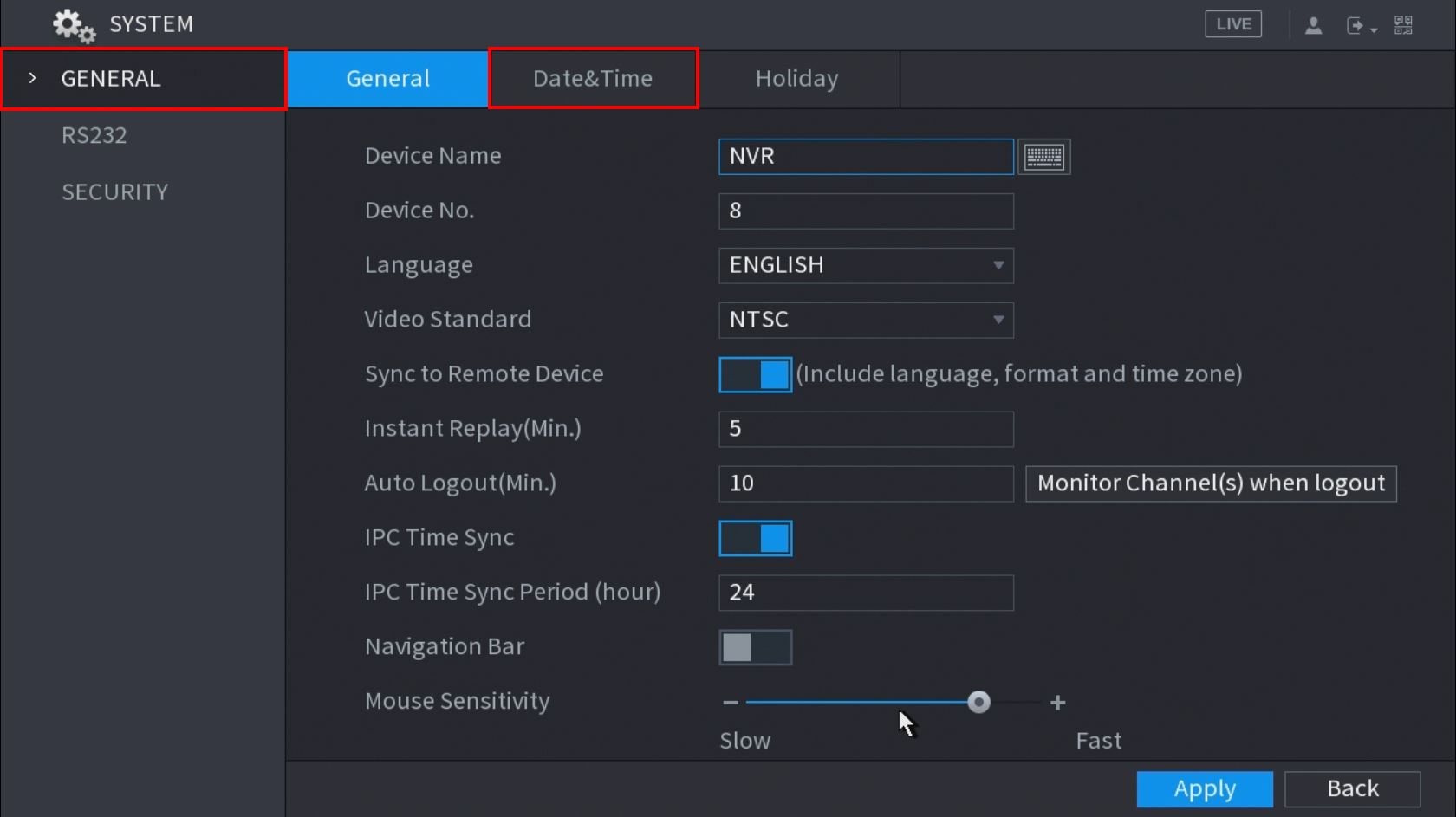Enable the Navigation Bar toggle
The height and width of the screenshot is (817, 1456).
point(755,647)
